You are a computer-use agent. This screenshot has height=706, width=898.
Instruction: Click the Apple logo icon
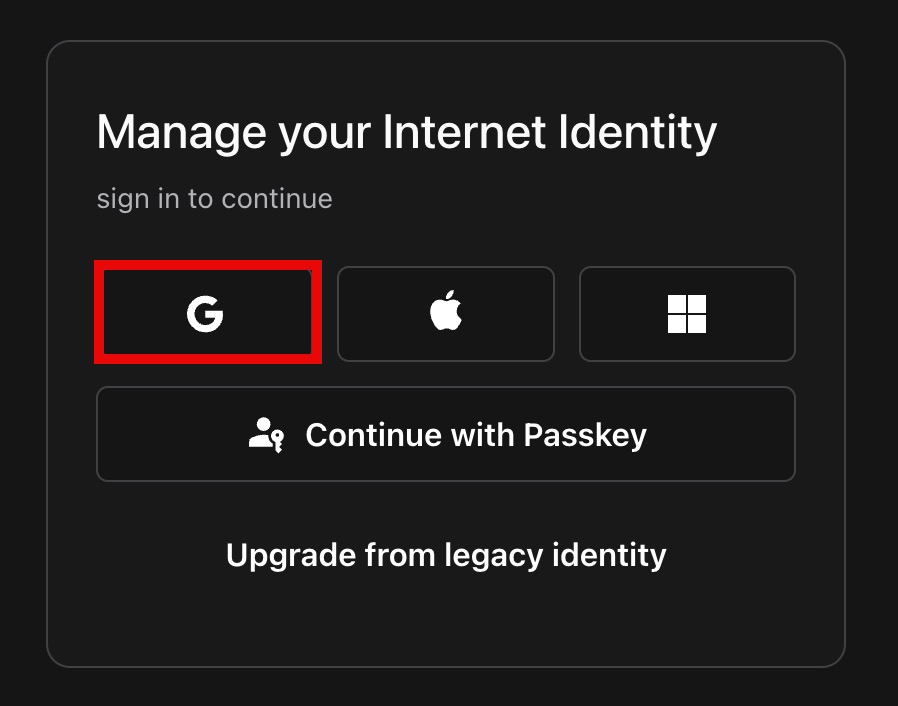click(x=446, y=314)
